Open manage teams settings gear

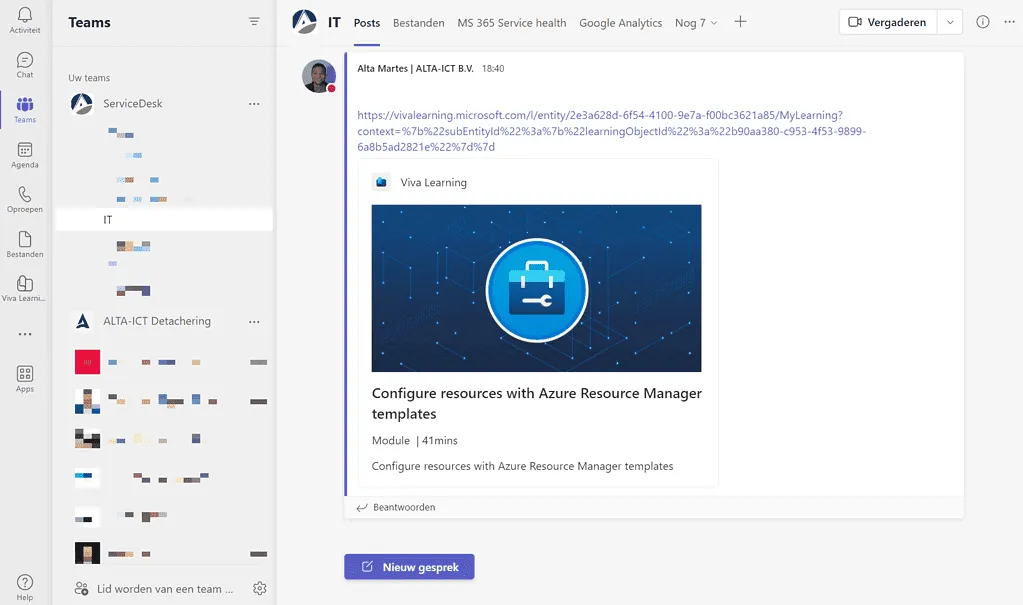[x=260, y=589]
